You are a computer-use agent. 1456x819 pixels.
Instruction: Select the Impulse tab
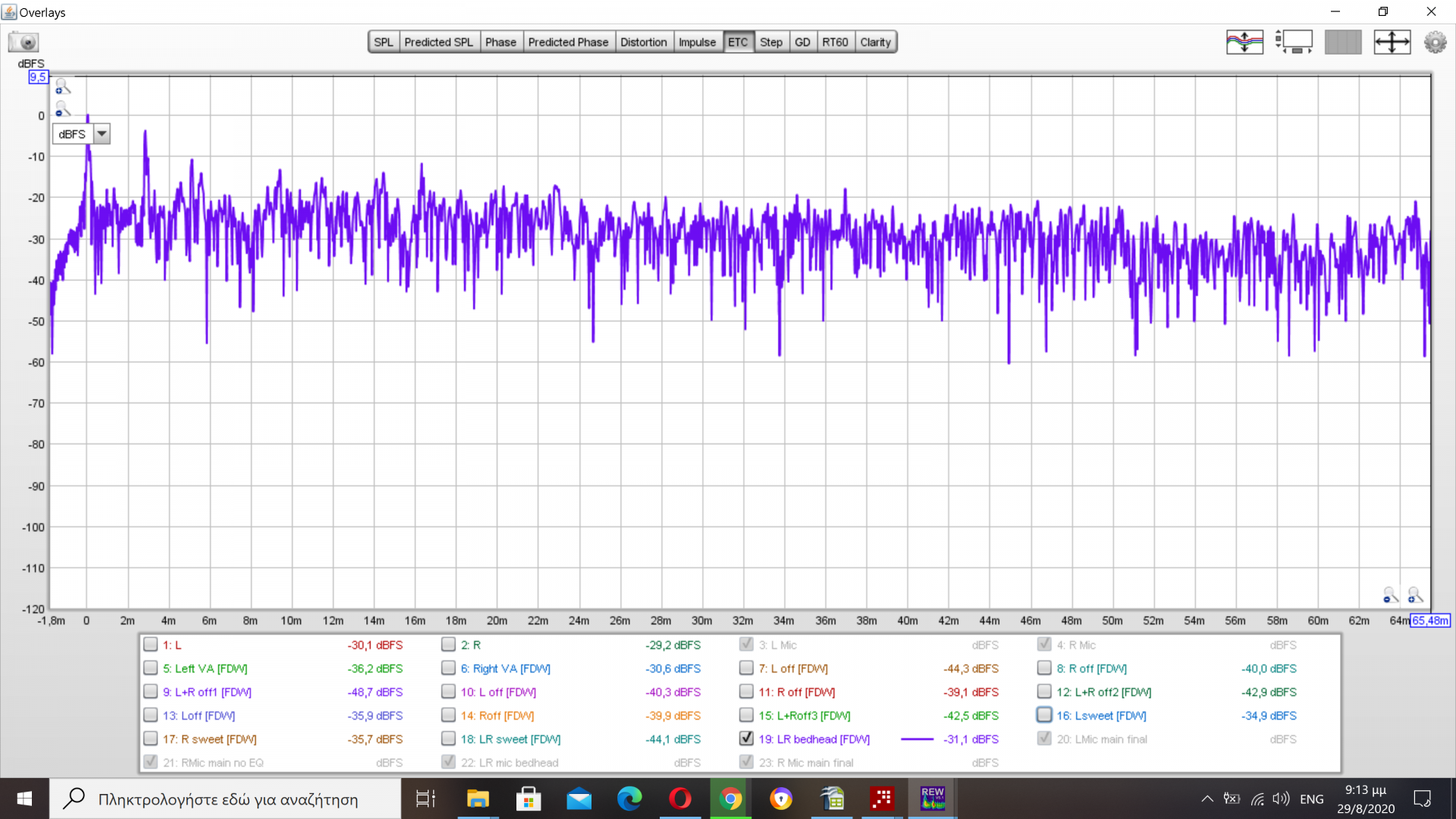click(x=697, y=42)
